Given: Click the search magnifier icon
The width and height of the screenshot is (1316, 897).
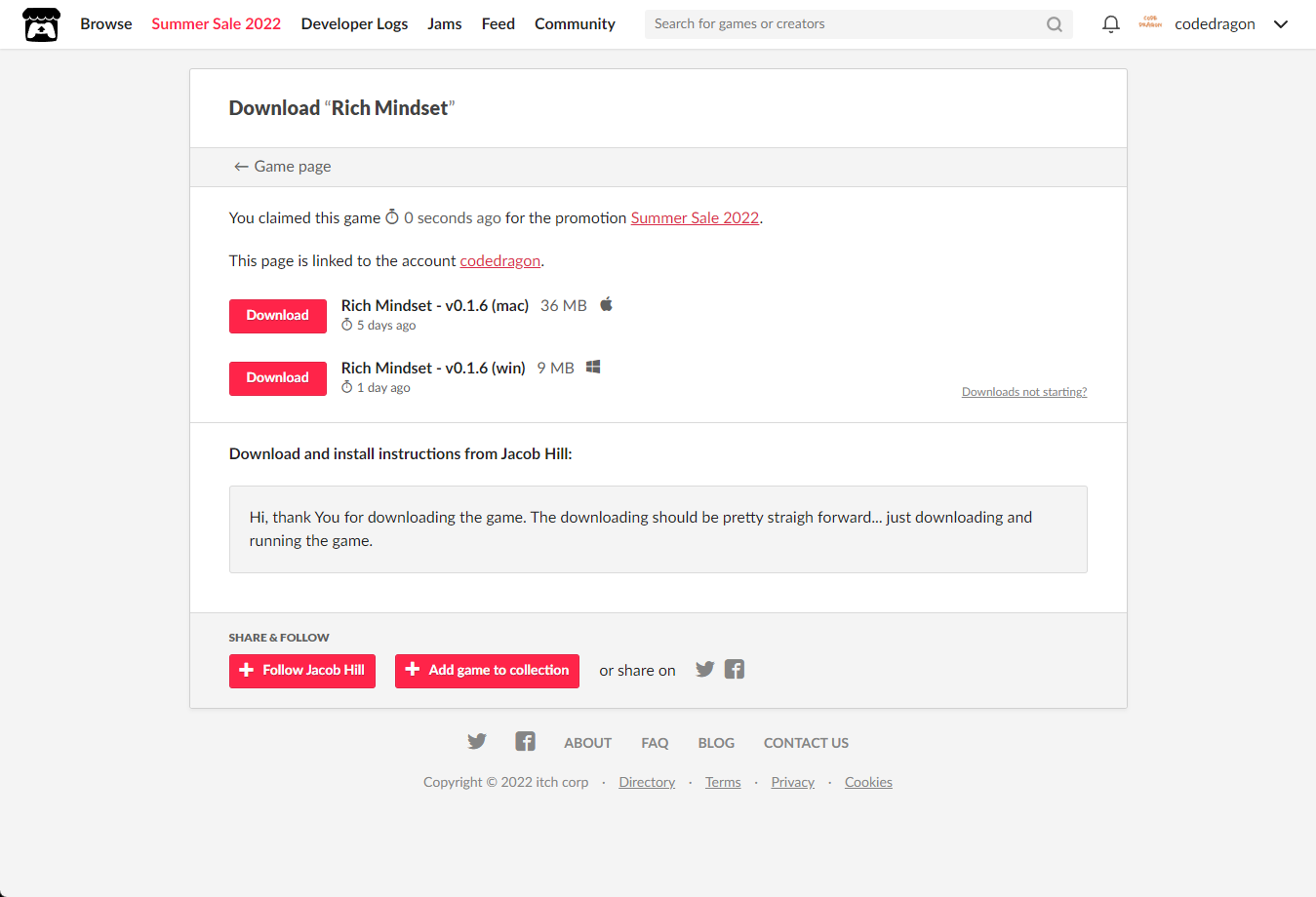Looking at the screenshot, I should pyautogui.click(x=1055, y=24).
